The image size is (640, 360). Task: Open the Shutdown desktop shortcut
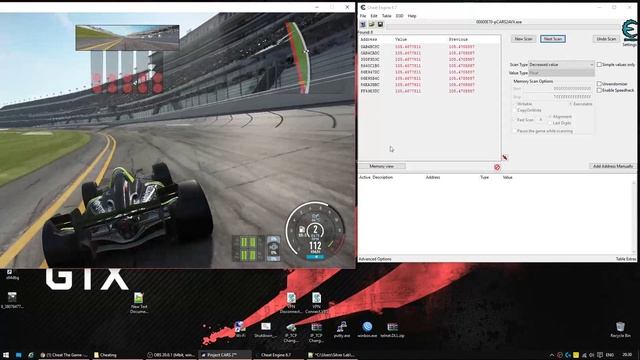point(266,330)
